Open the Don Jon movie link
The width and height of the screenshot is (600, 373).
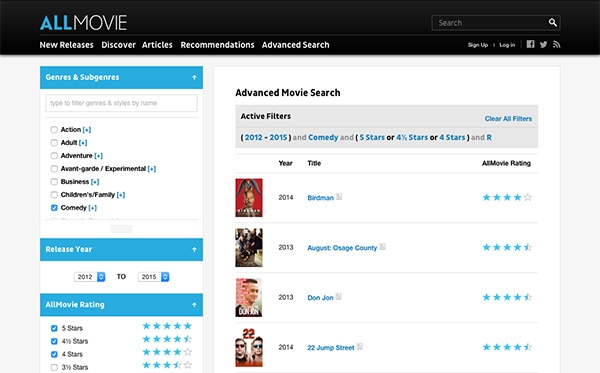coord(321,298)
